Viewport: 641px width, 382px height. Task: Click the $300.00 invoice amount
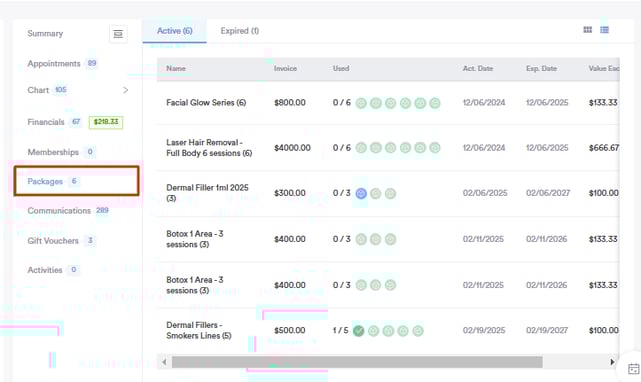coord(290,193)
